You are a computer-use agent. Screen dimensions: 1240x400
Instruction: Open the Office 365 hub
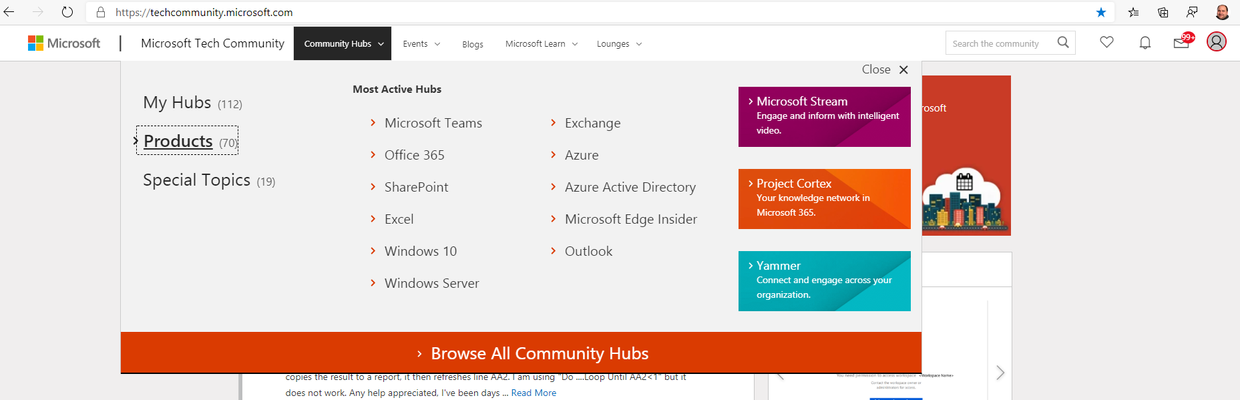click(x=414, y=155)
